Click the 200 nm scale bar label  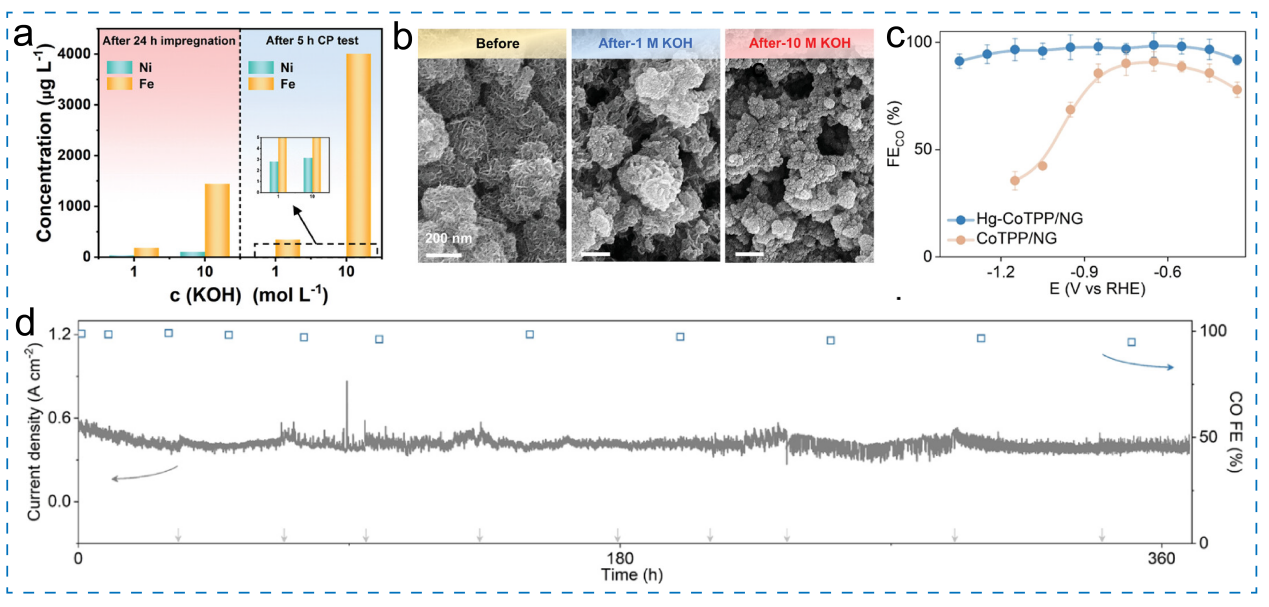446,238
